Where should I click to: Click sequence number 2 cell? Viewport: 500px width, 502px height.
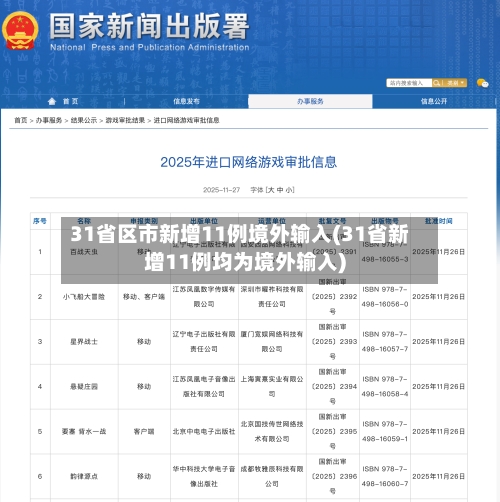point(40,297)
